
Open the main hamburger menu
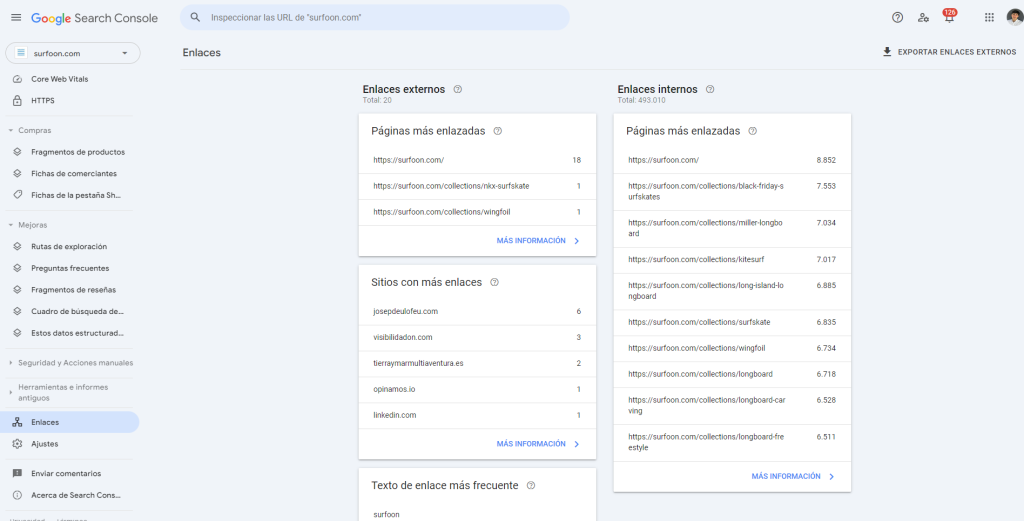[x=15, y=18]
